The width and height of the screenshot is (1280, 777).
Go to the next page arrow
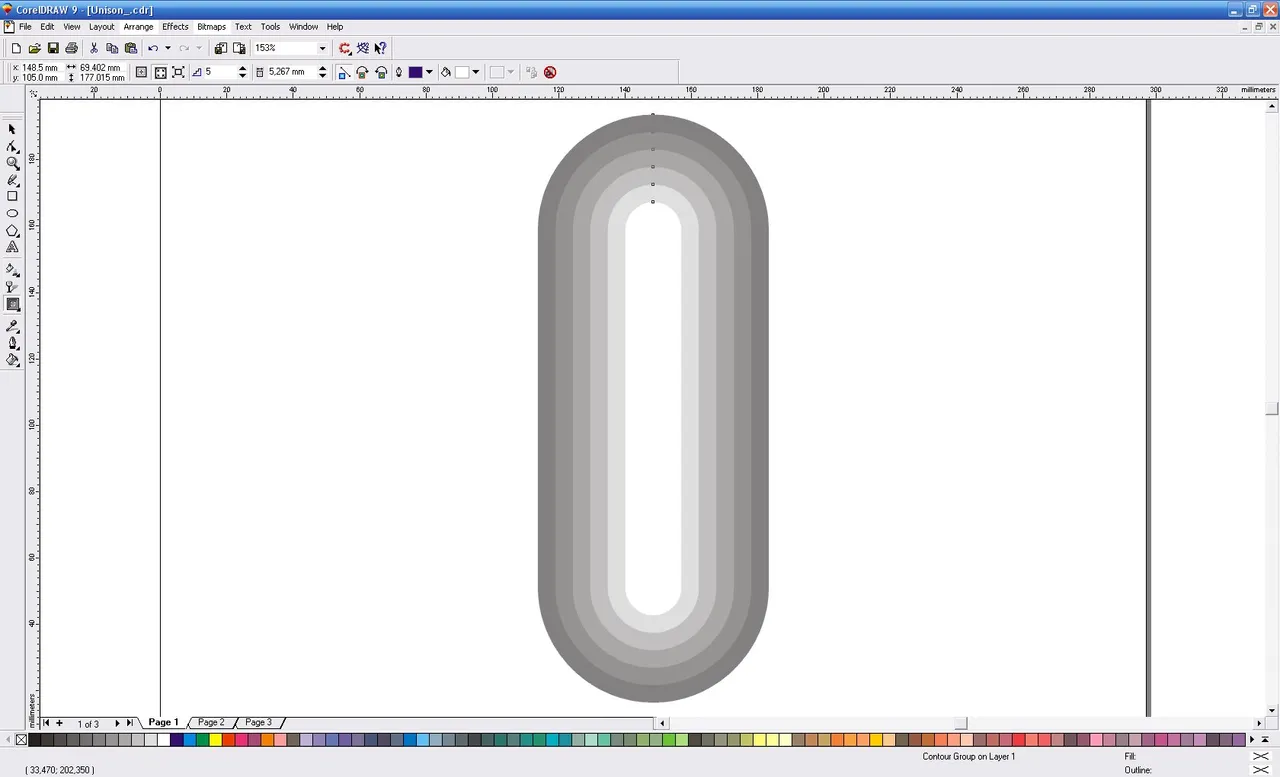(x=117, y=723)
